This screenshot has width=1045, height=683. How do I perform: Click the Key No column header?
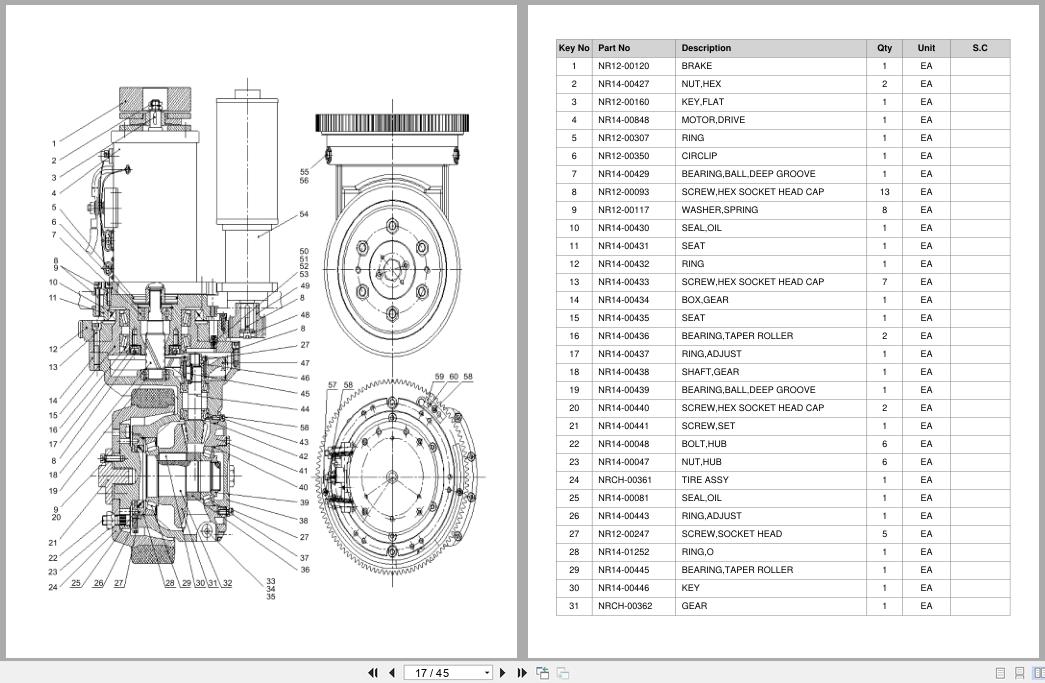click(x=574, y=48)
